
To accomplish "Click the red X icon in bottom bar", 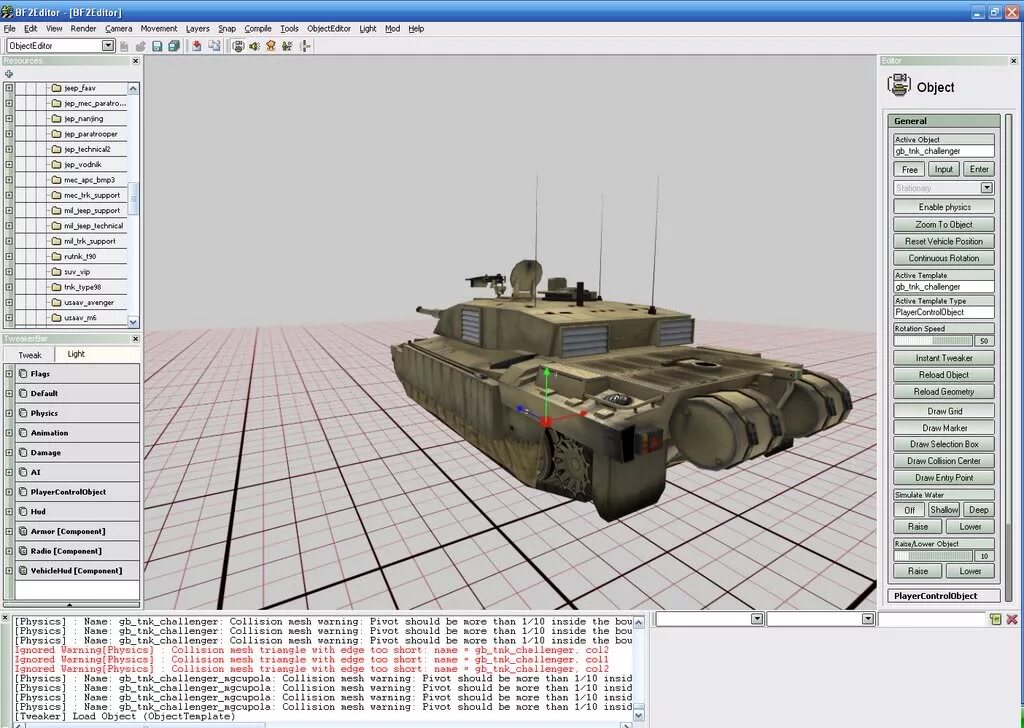I will click(x=1012, y=618).
